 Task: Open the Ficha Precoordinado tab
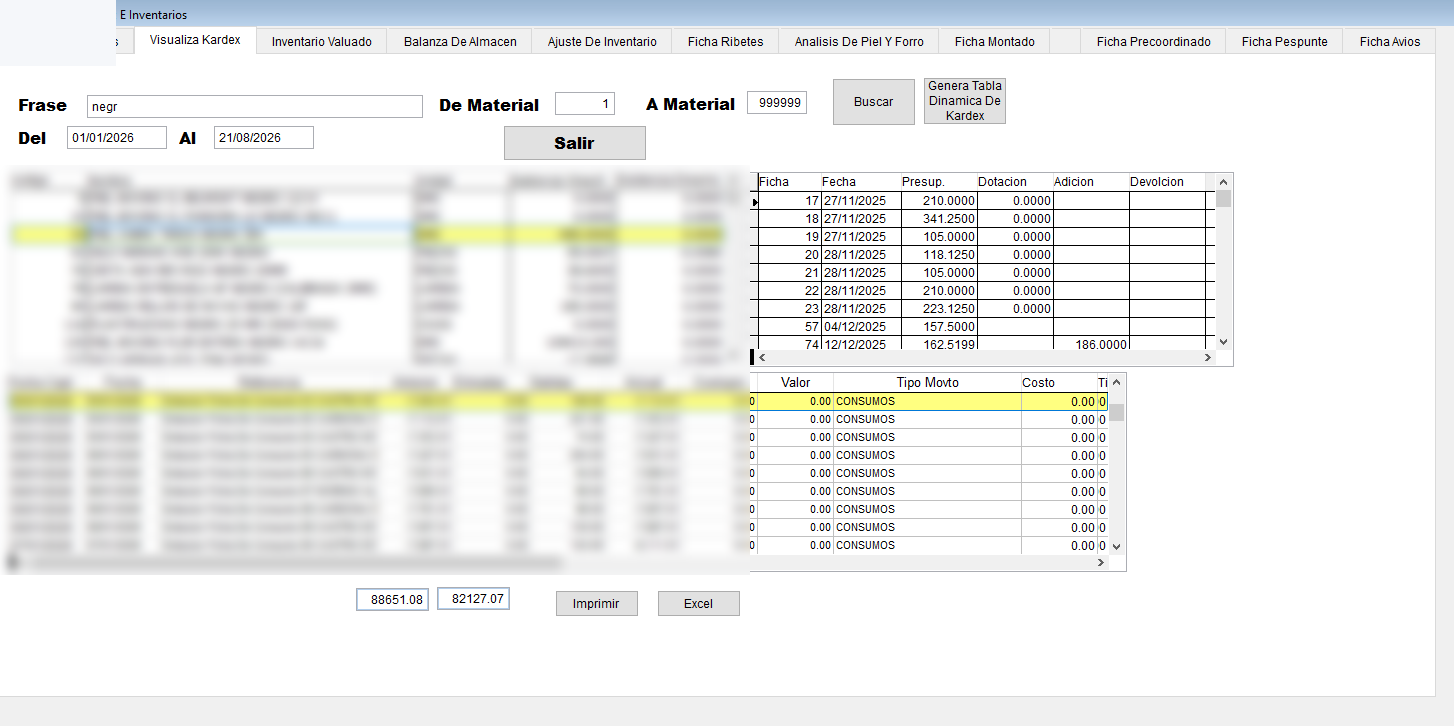(1153, 42)
